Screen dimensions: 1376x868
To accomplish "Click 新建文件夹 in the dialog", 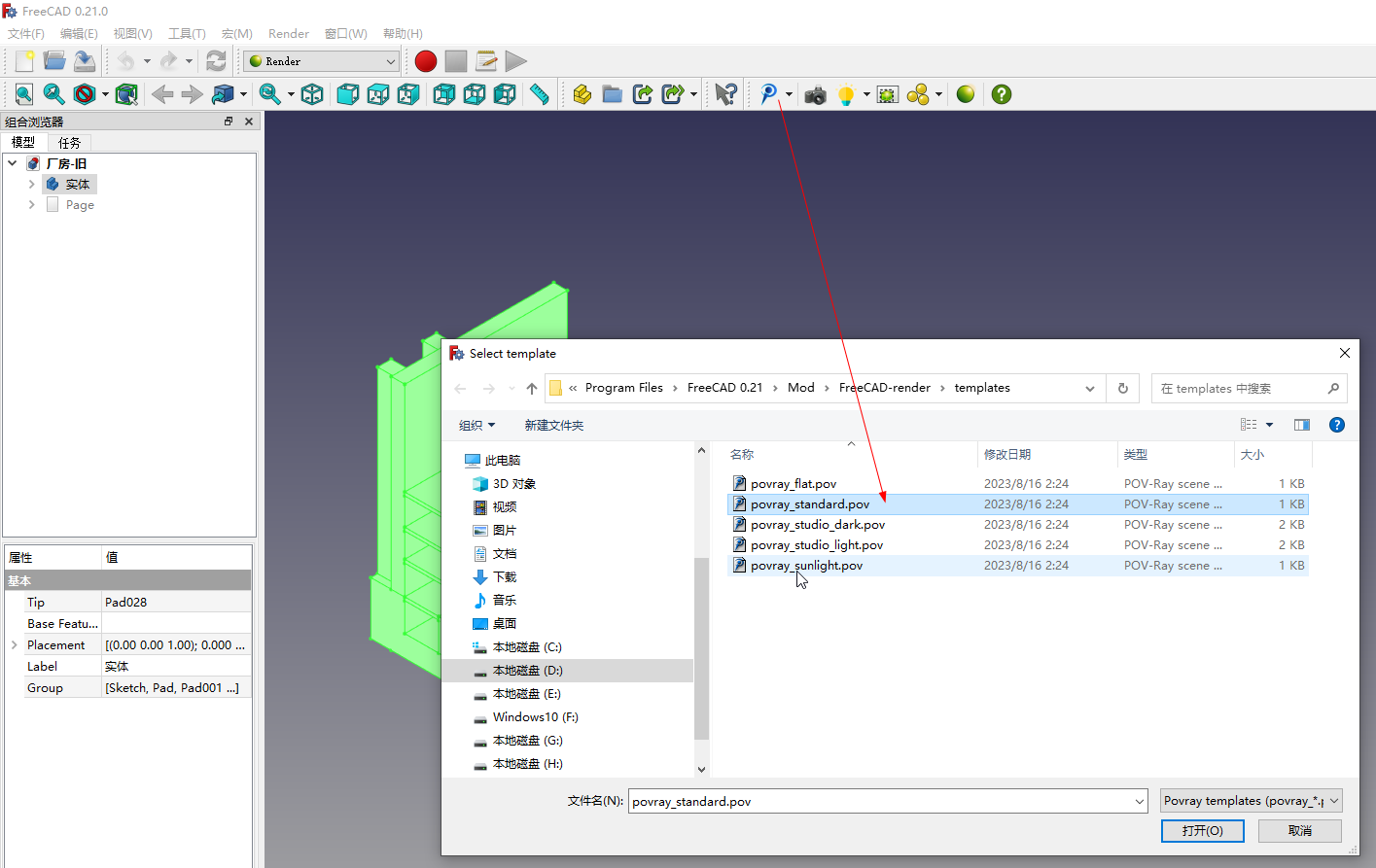I will pyautogui.click(x=554, y=425).
